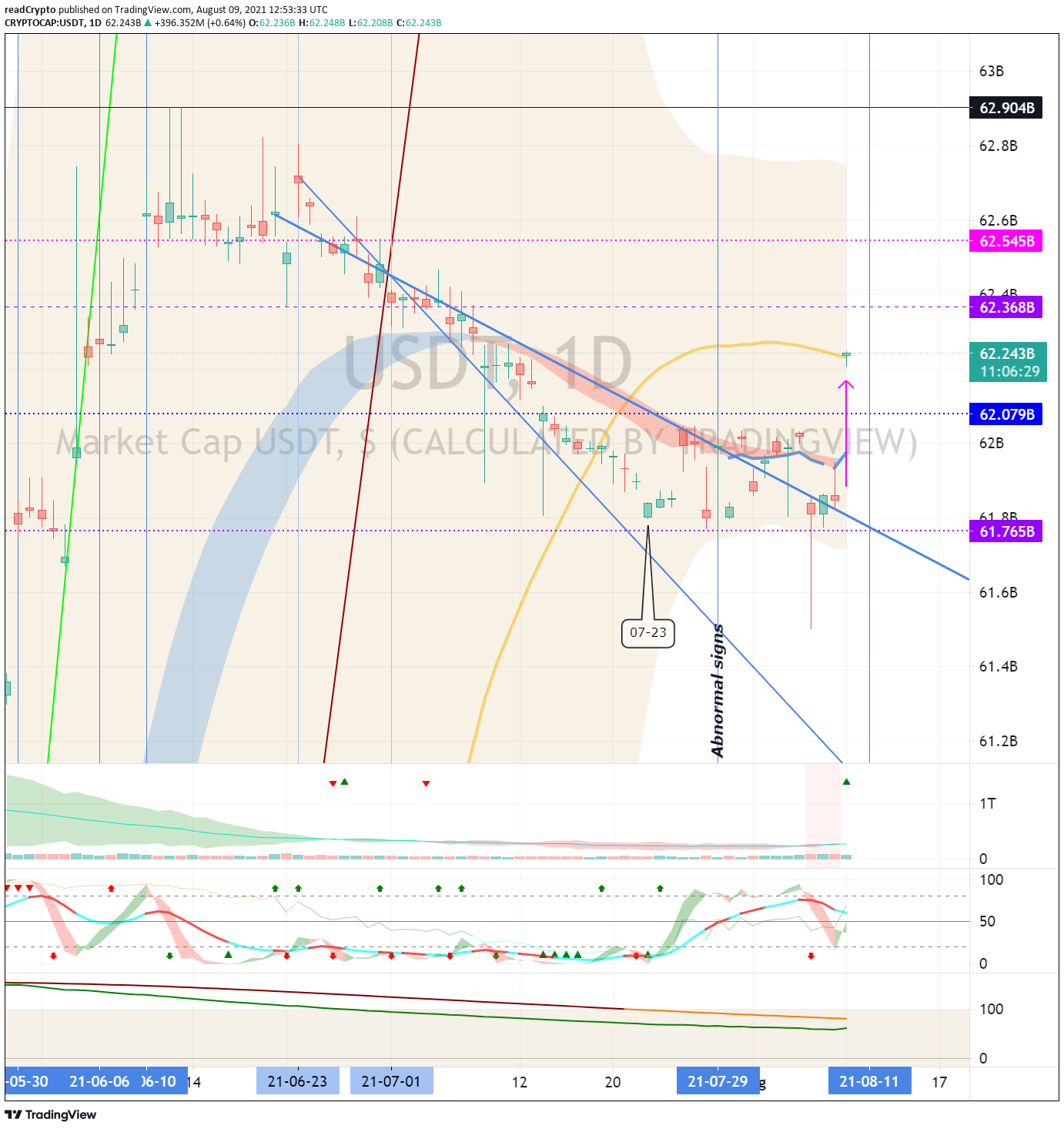
Task: Click the low value L:62.208B
Action: click(370, 23)
